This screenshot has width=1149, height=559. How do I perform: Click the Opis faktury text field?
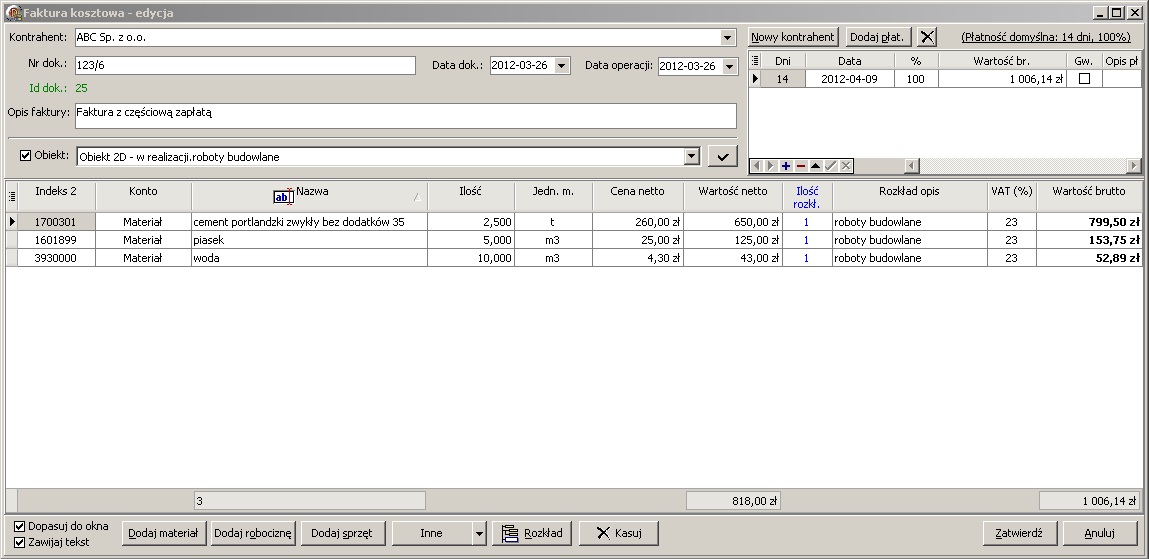405,116
